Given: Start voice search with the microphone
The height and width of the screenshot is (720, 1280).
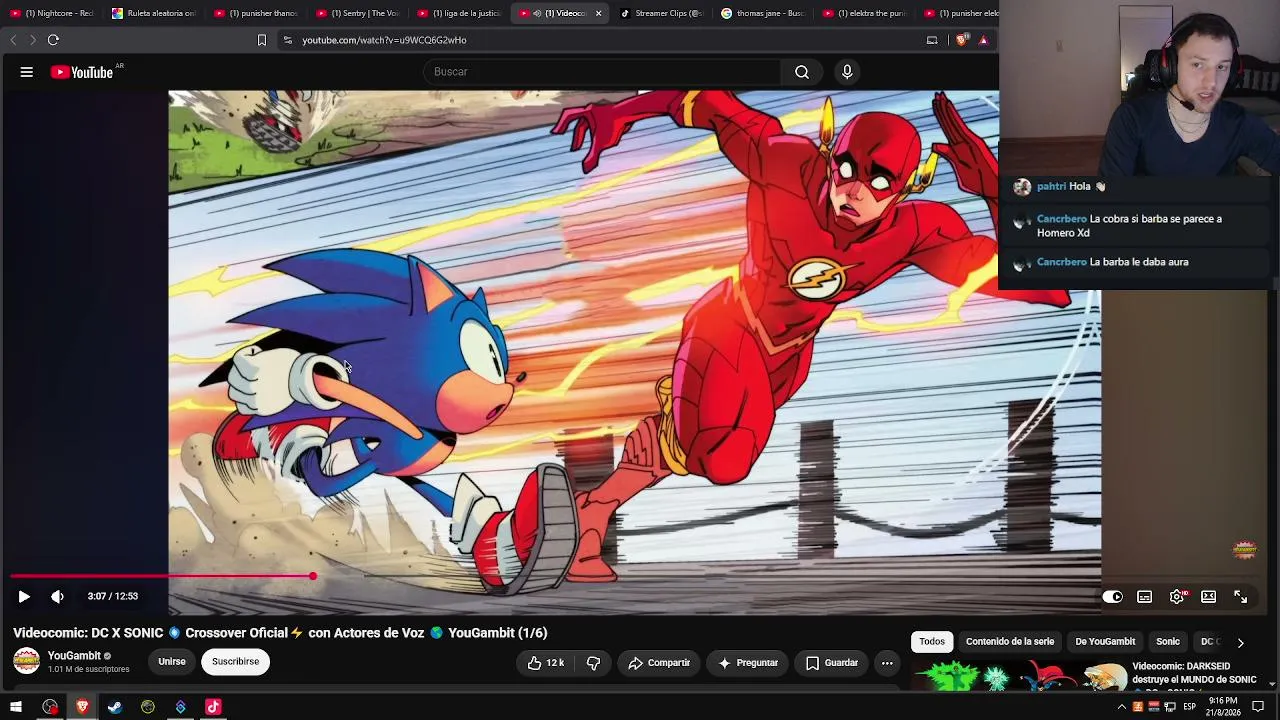Looking at the screenshot, I should click(847, 72).
